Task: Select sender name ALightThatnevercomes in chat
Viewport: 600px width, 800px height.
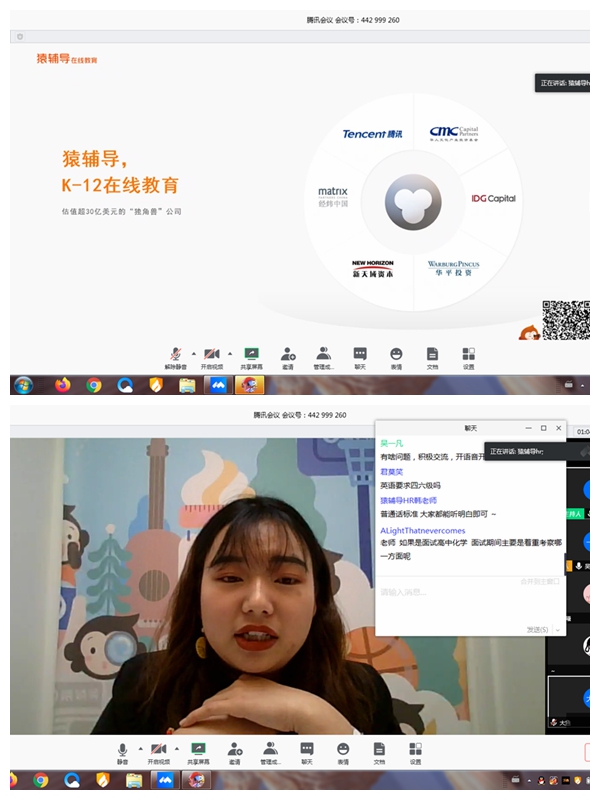Action: point(422,531)
